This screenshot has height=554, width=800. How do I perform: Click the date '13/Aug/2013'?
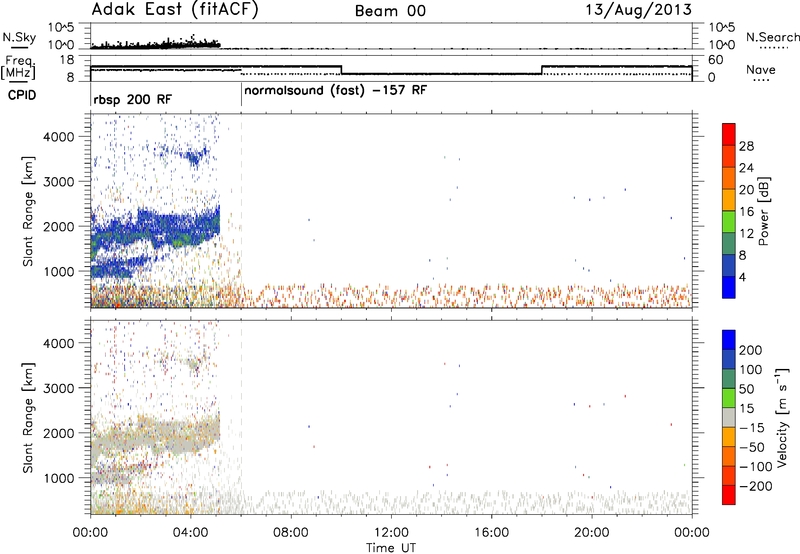pos(638,10)
